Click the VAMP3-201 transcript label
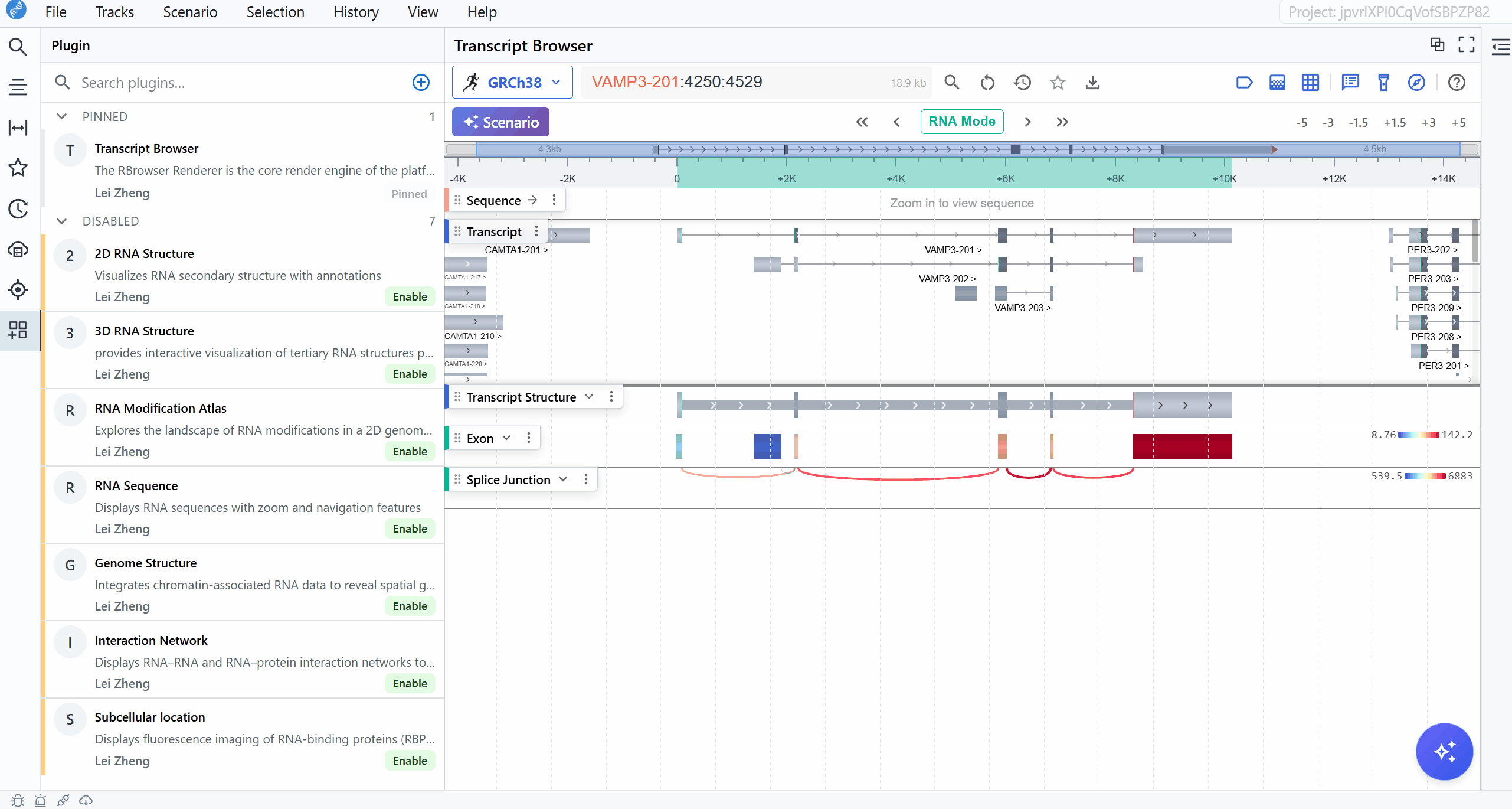1512x809 pixels. click(x=953, y=250)
